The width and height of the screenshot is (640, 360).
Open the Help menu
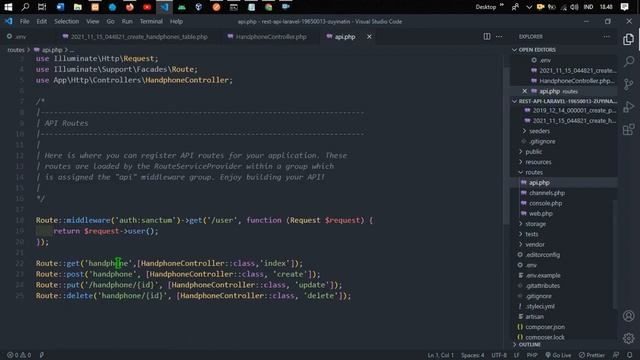tap(176, 21)
